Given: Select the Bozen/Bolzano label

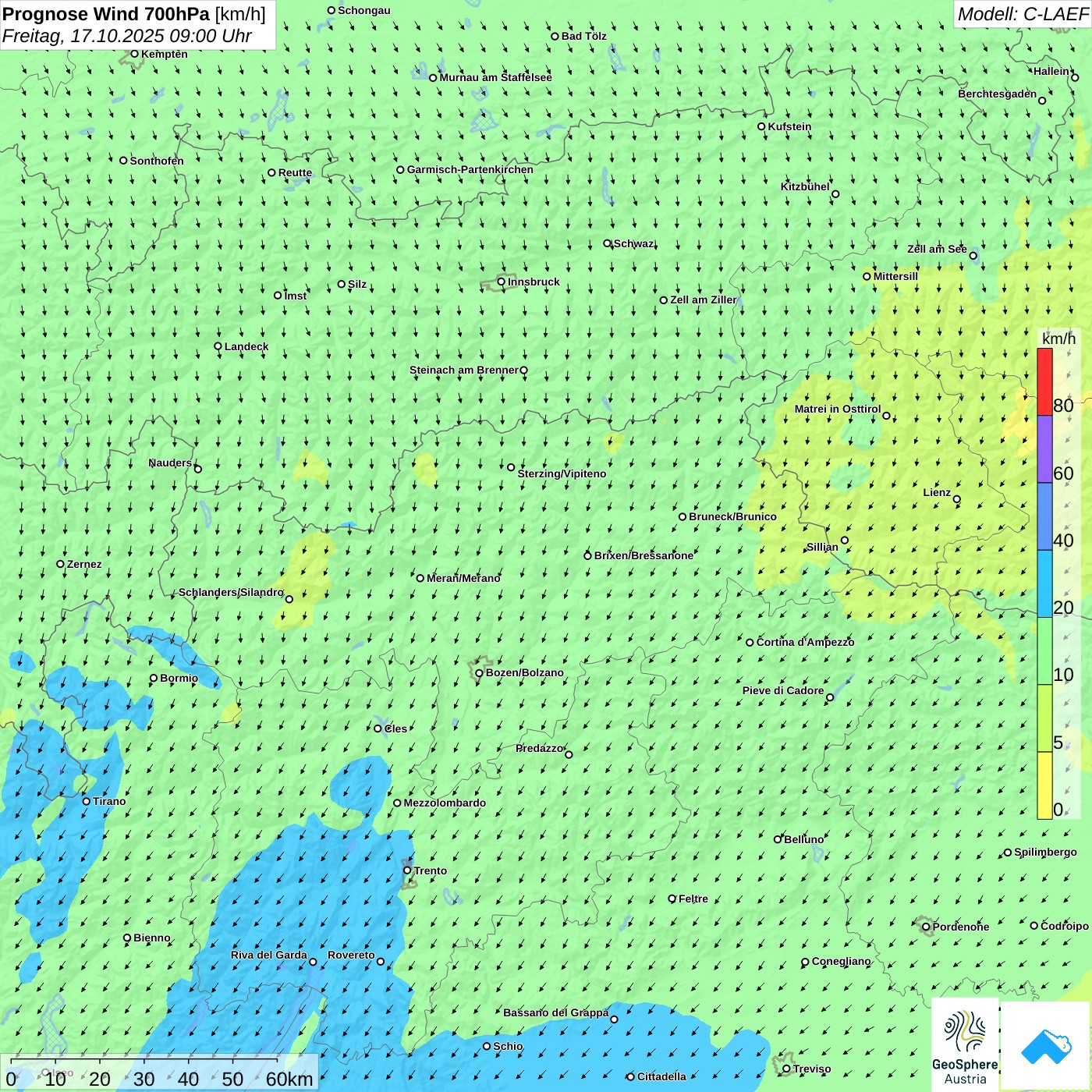Looking at the screenshot, I should point(525,672).
